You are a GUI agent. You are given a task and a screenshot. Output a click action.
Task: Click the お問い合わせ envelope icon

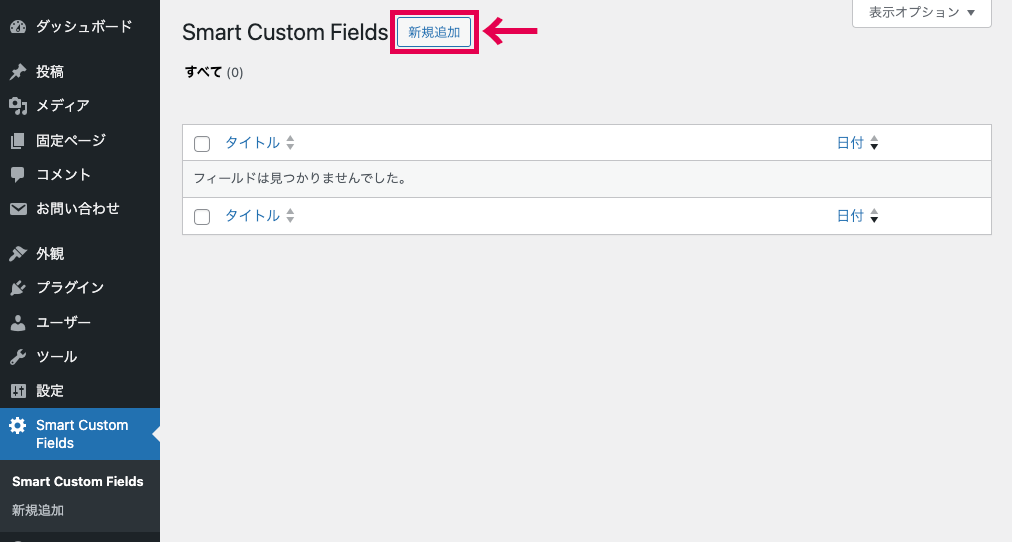18,209
